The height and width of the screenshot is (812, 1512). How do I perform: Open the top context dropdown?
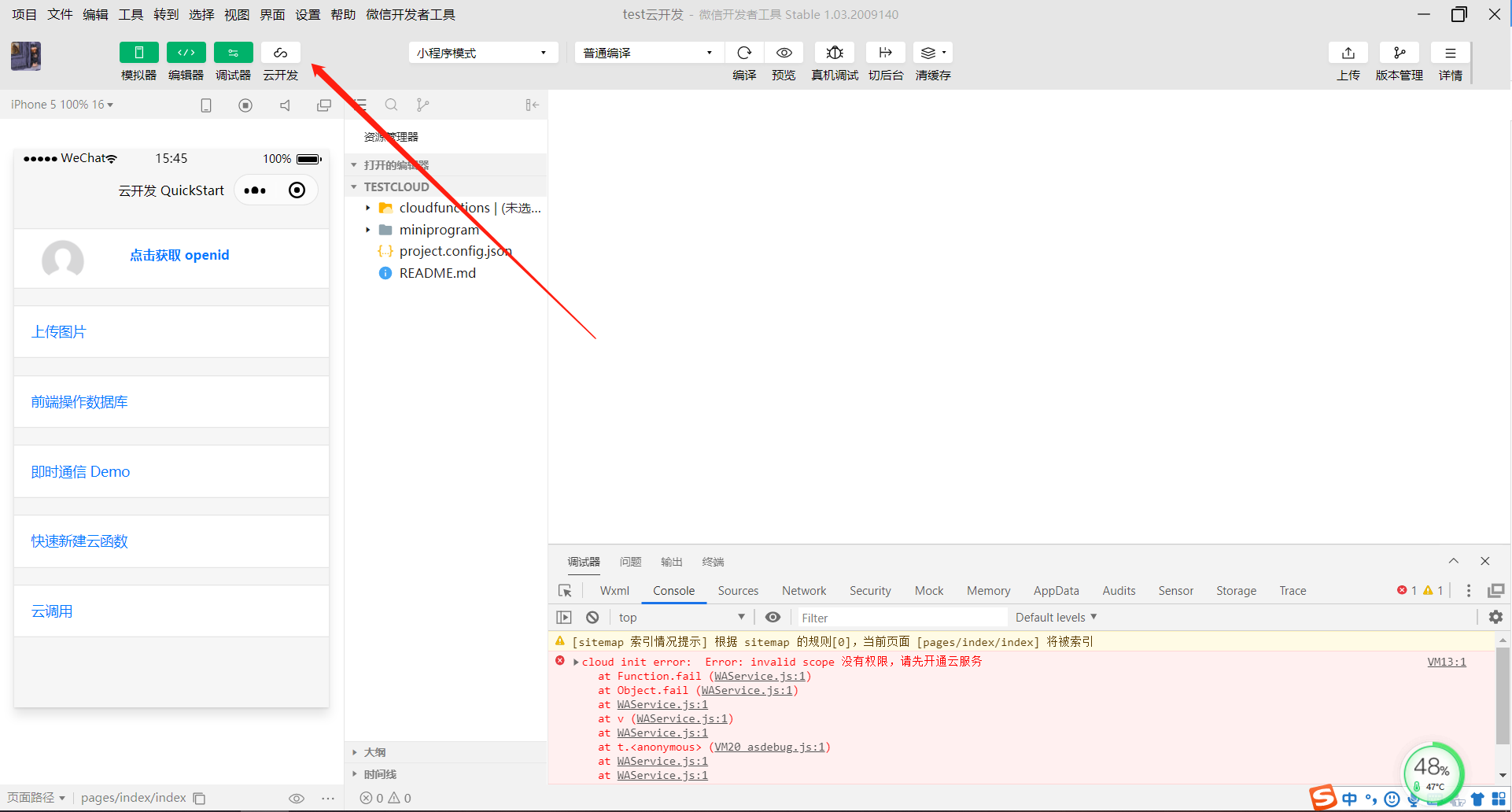(681, 618)
